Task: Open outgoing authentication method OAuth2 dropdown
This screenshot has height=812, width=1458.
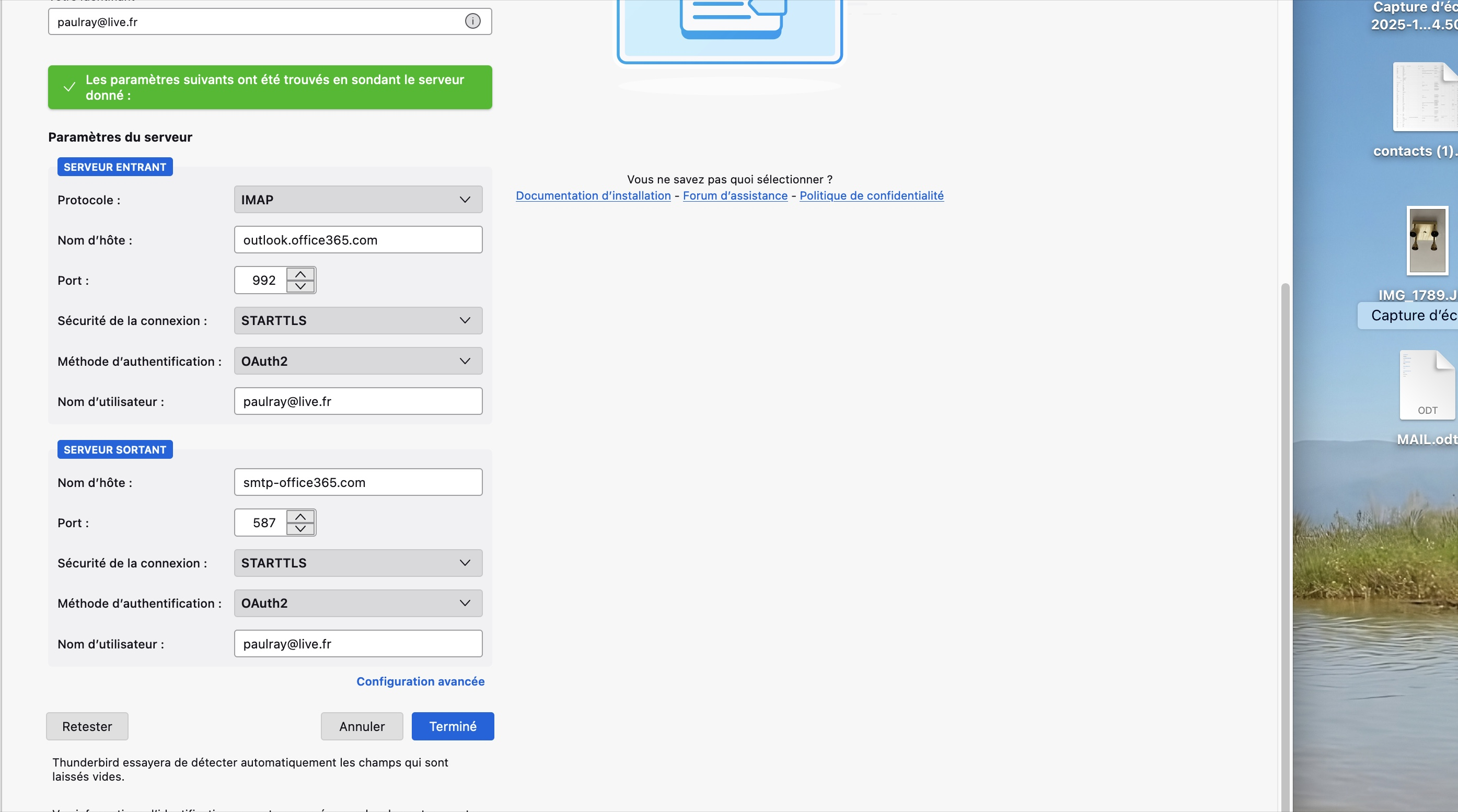Action: [x=358, y=603]
